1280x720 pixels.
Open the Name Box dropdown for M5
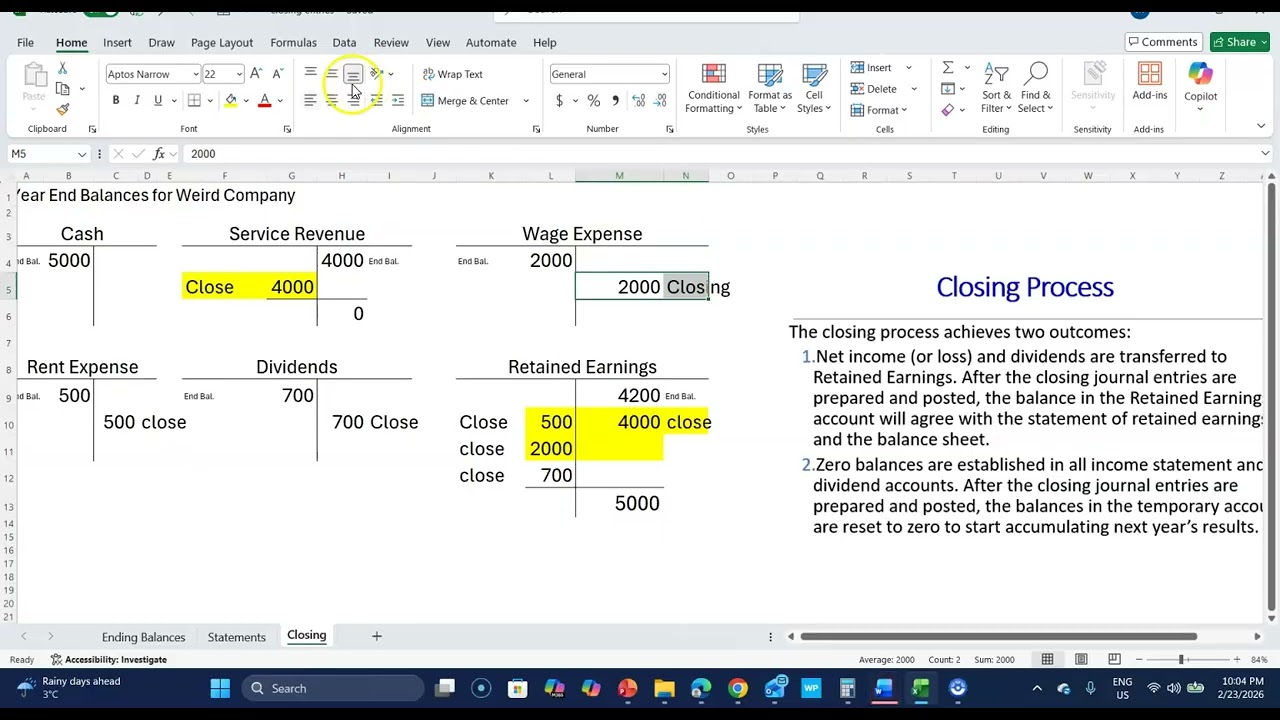[x=81, y=154]
